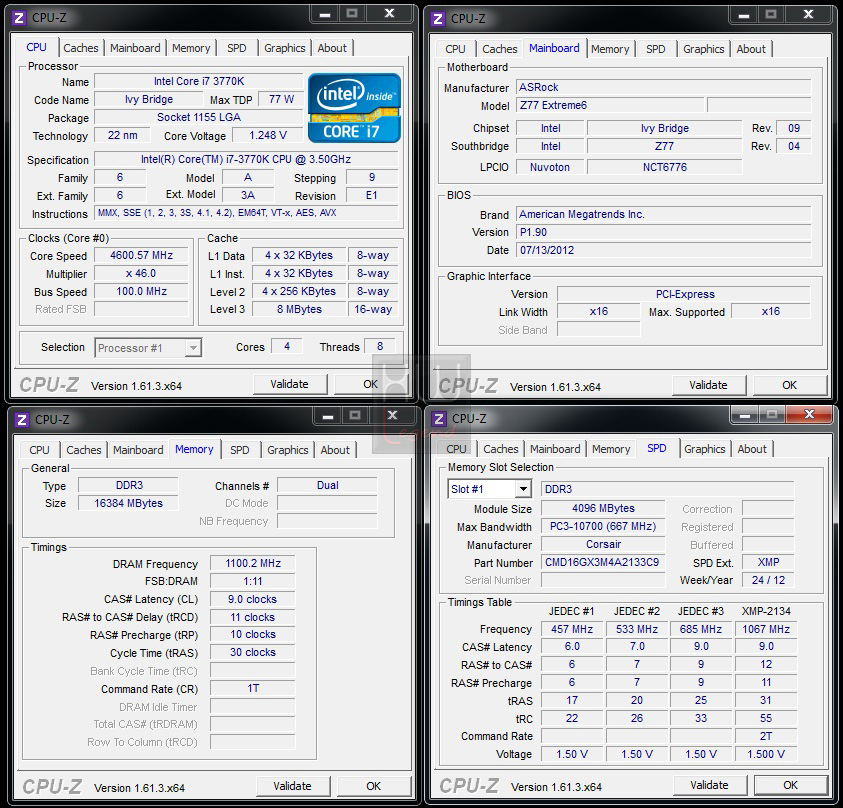The height and width of the screenshot is (808, 843).
Task: Click Validate in the Mainboard window
Action: click(x=709, y=385)
